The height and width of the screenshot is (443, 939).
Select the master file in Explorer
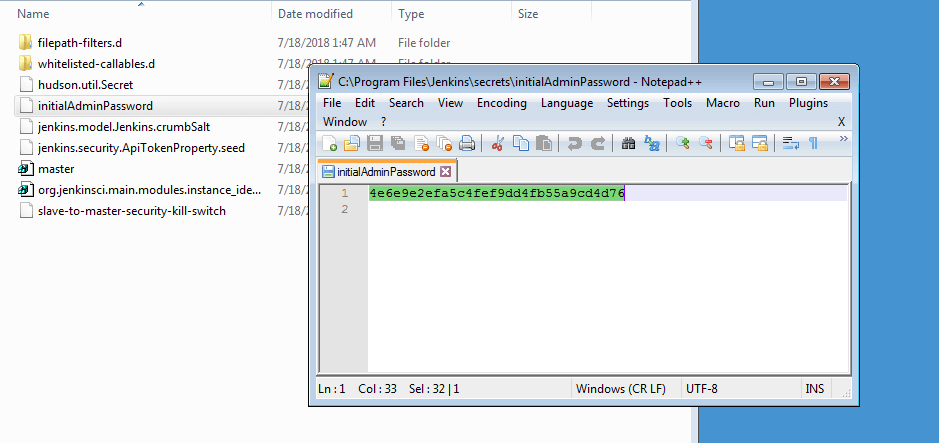pos(56,169)
